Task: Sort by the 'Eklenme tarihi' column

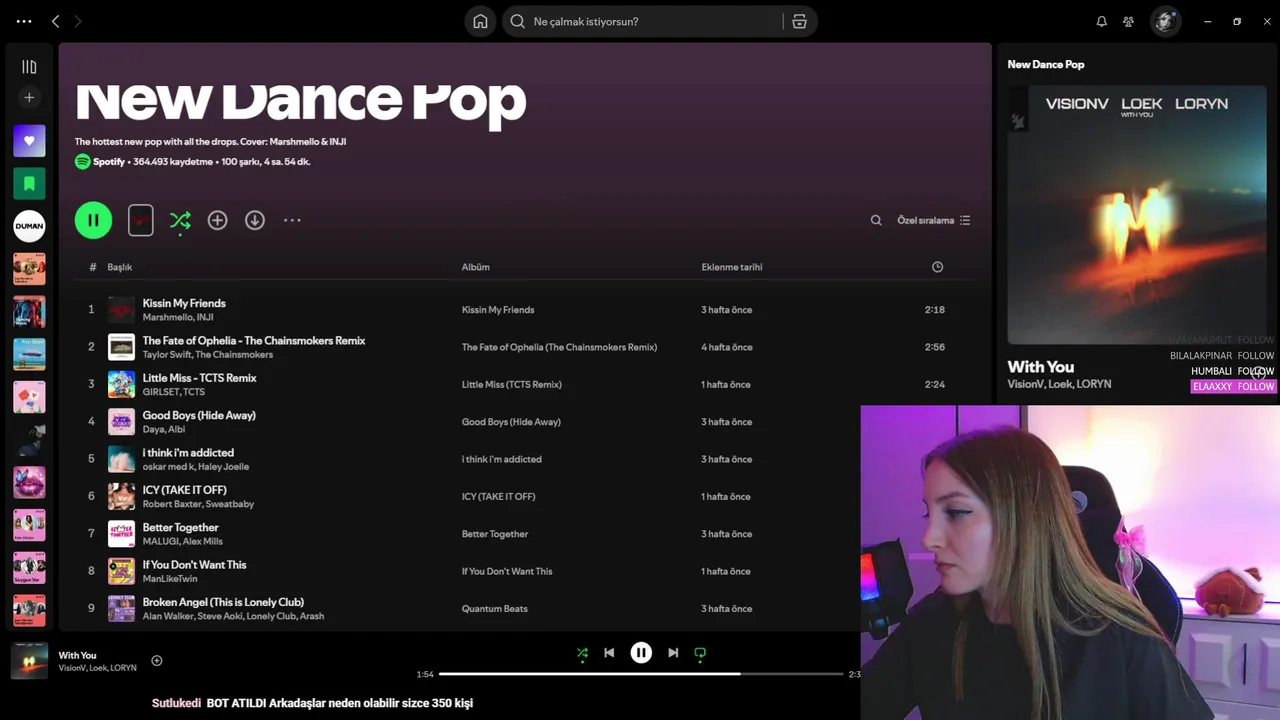Action: [x=732, y=267]
